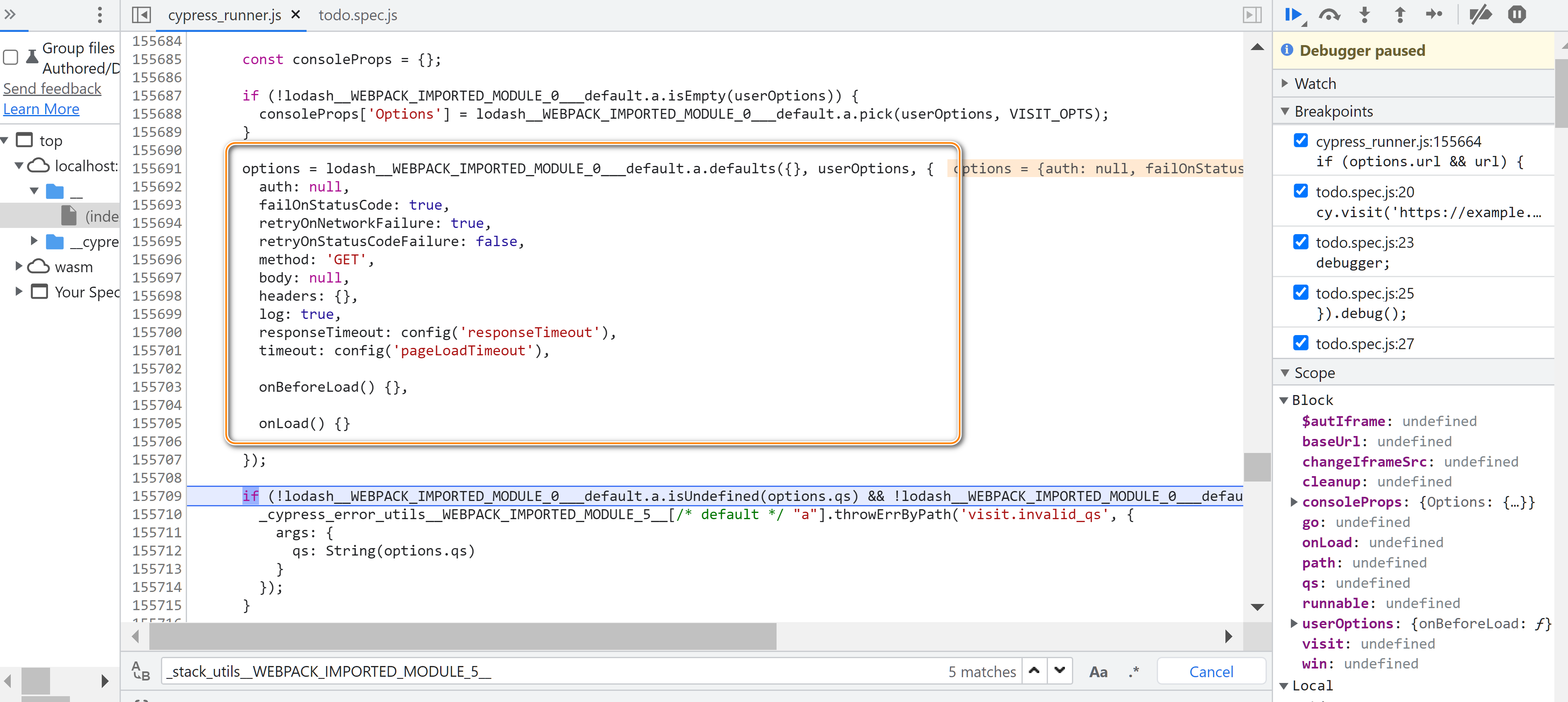Click Pause on exceptions icon
The width and height of the screenshot is (1568, 702).
(1516, 14)
